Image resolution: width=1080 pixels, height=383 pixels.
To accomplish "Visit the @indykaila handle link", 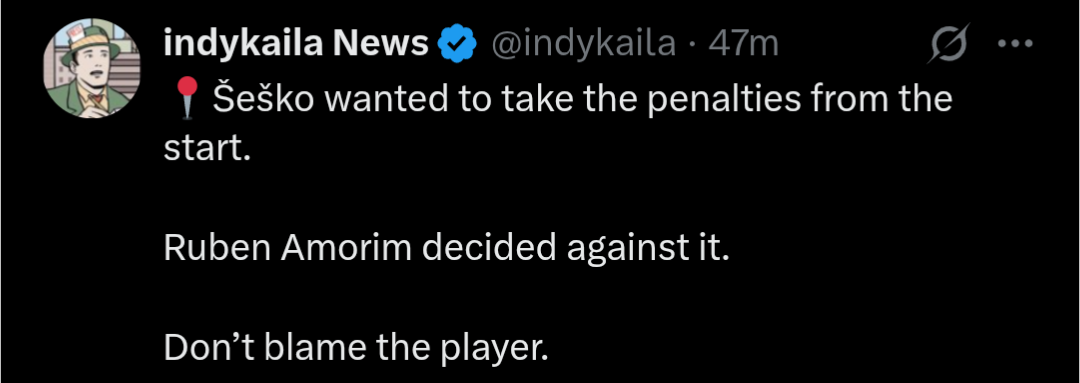I will (583, 45).
